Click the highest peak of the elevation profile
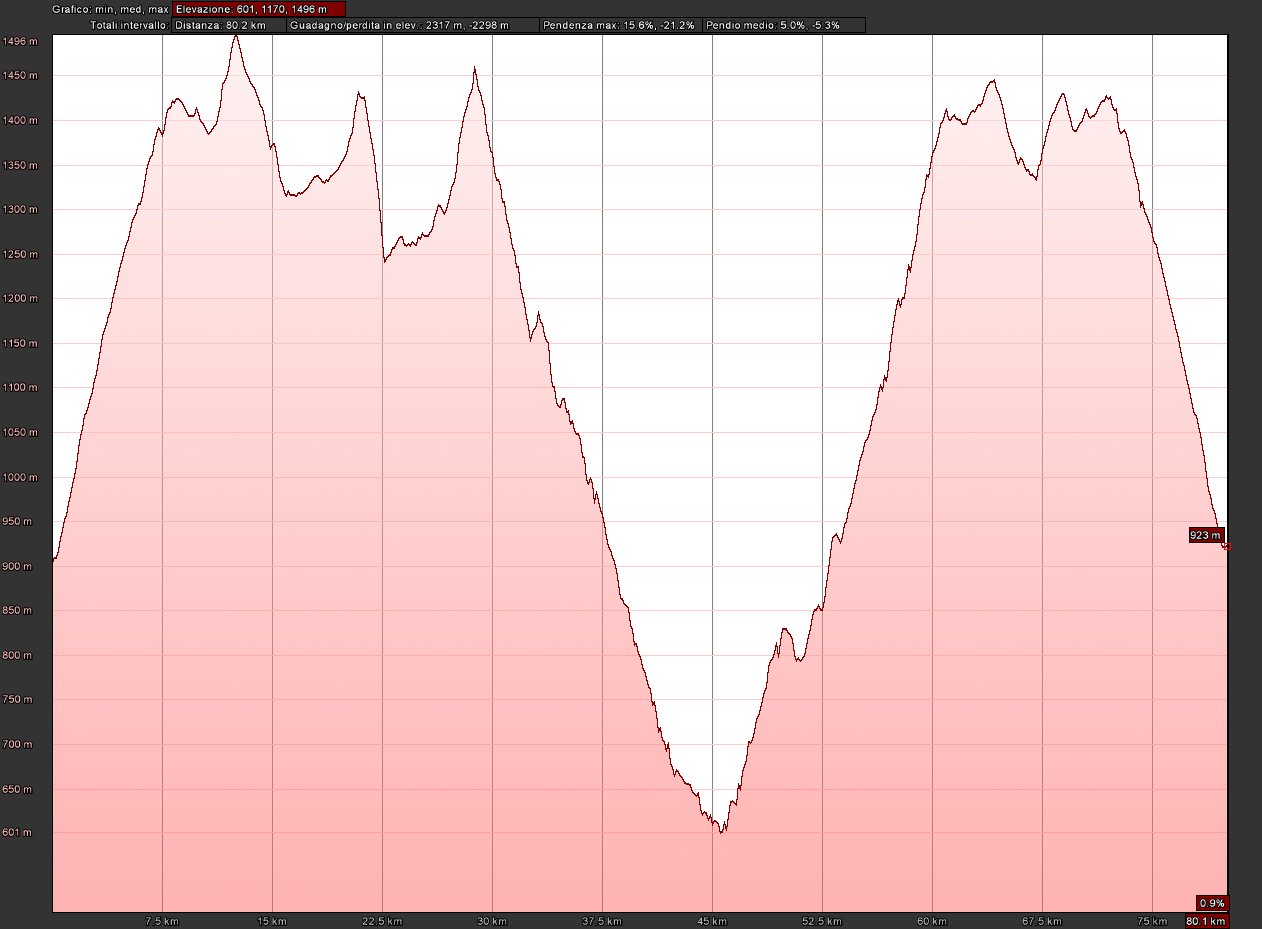The height and width of the screenshot is (929, 1262). [x=235, y=36]
